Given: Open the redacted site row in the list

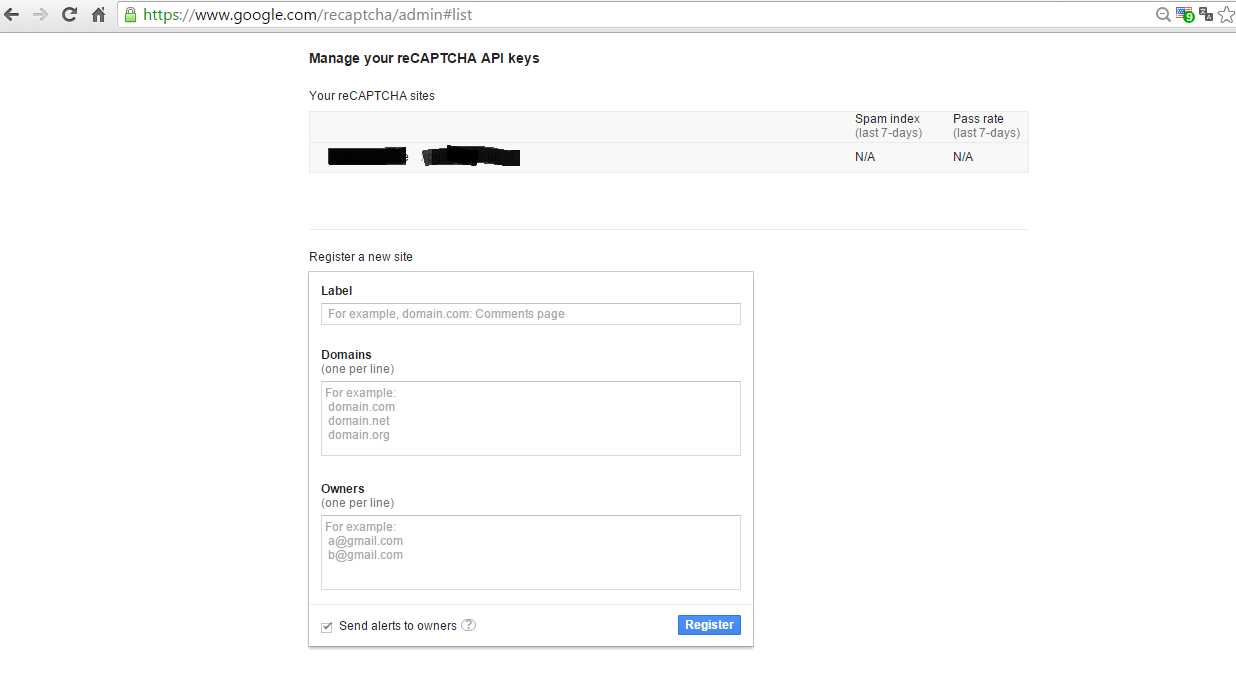Looking at the screenshot, I should (x=668, y=157).
